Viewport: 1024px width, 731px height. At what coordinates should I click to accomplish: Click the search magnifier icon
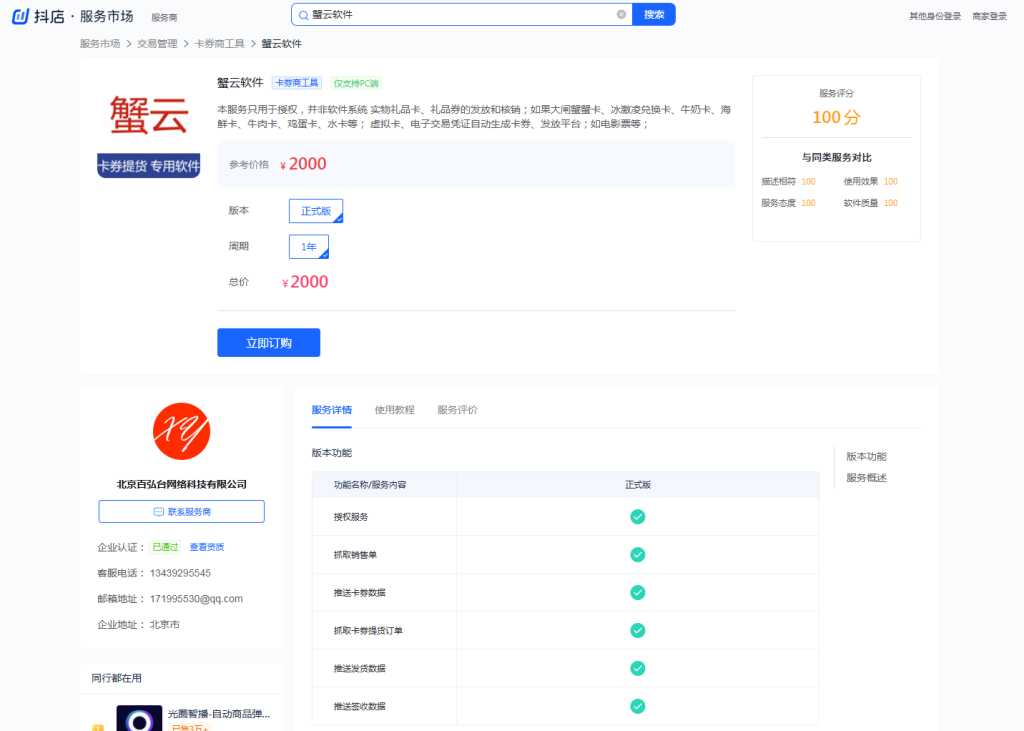(x=303, y=15)
